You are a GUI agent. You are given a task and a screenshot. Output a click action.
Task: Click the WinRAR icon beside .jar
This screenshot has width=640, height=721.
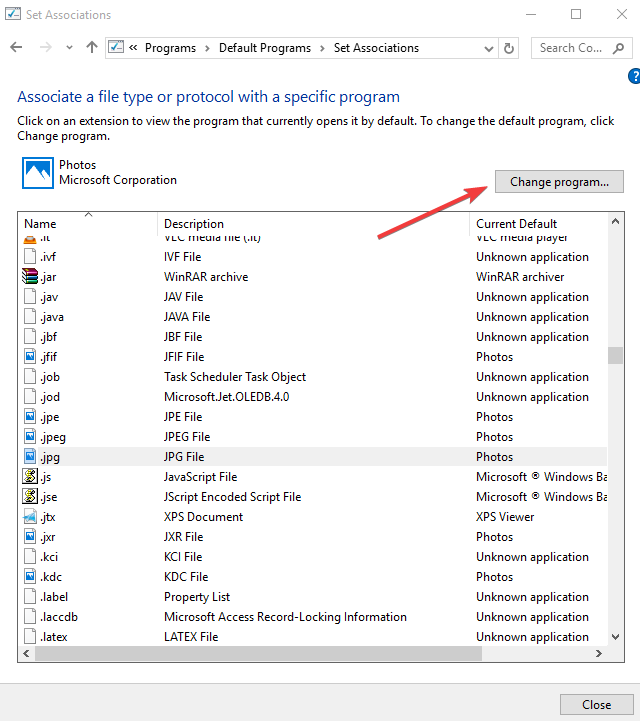(x=31, y=277)
